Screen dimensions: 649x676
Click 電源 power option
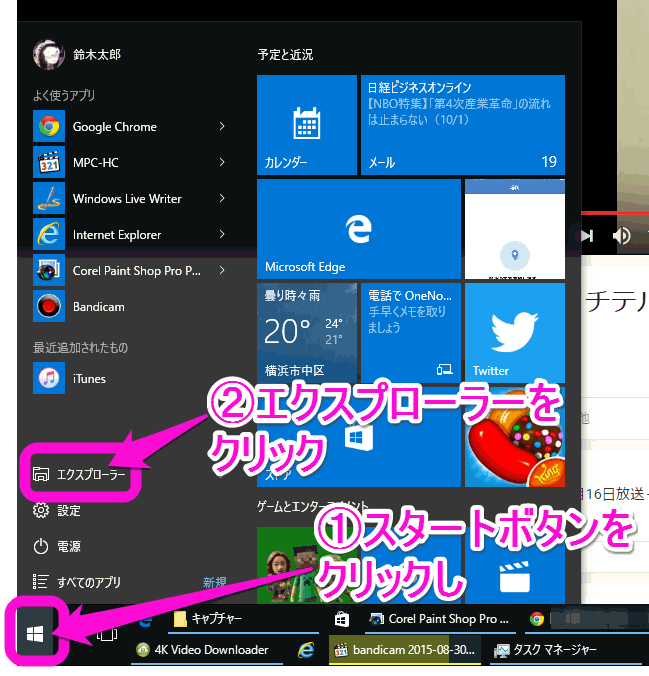click(x=69, y=546)
